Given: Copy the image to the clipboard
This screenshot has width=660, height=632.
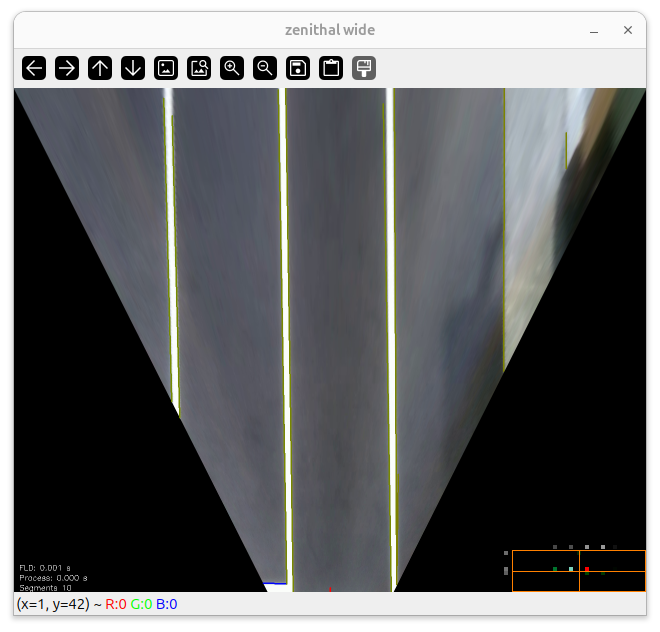Looking at the screenshot, I should (331, 68).
